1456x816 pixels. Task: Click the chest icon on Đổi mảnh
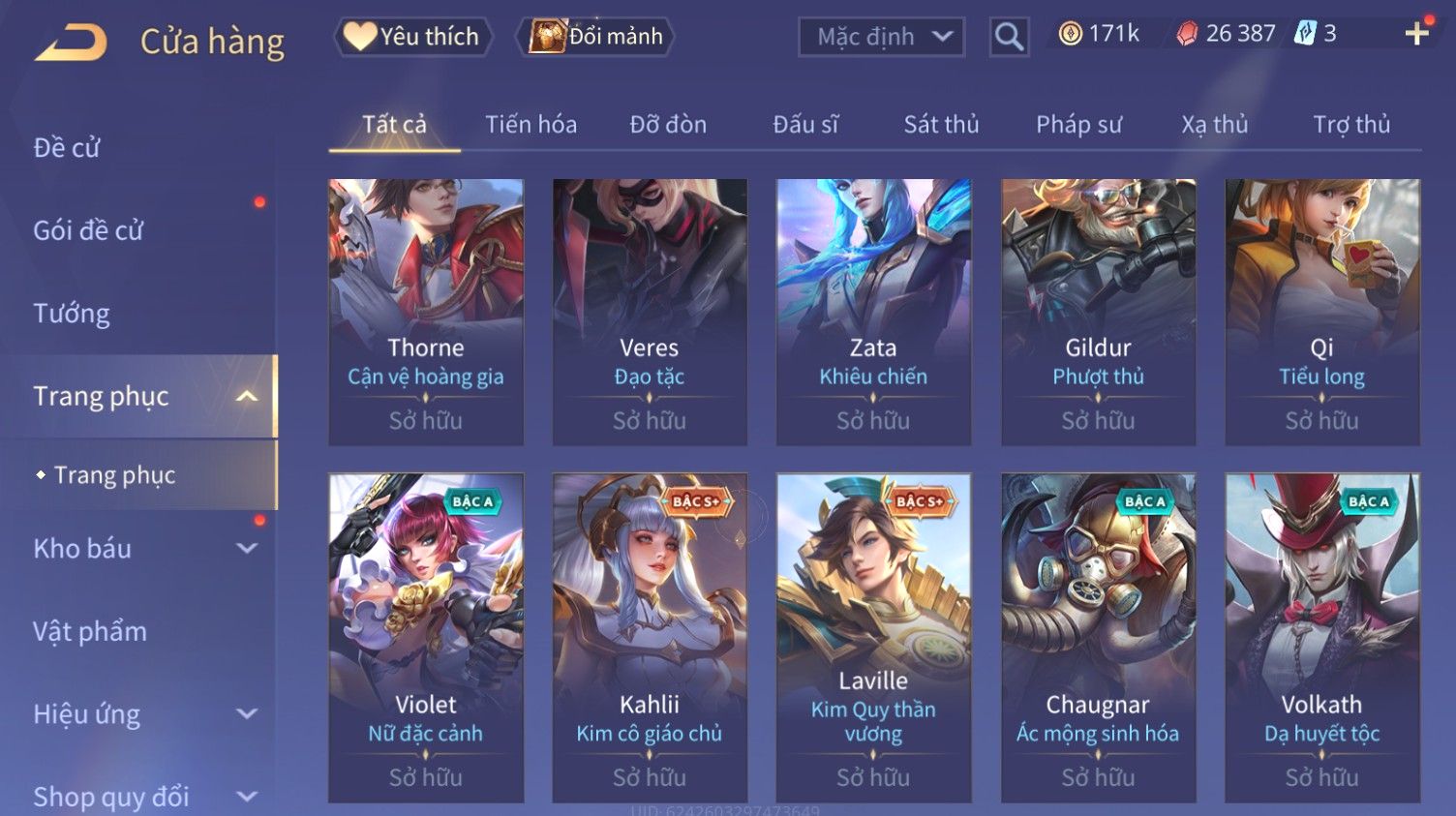[547, 37]
